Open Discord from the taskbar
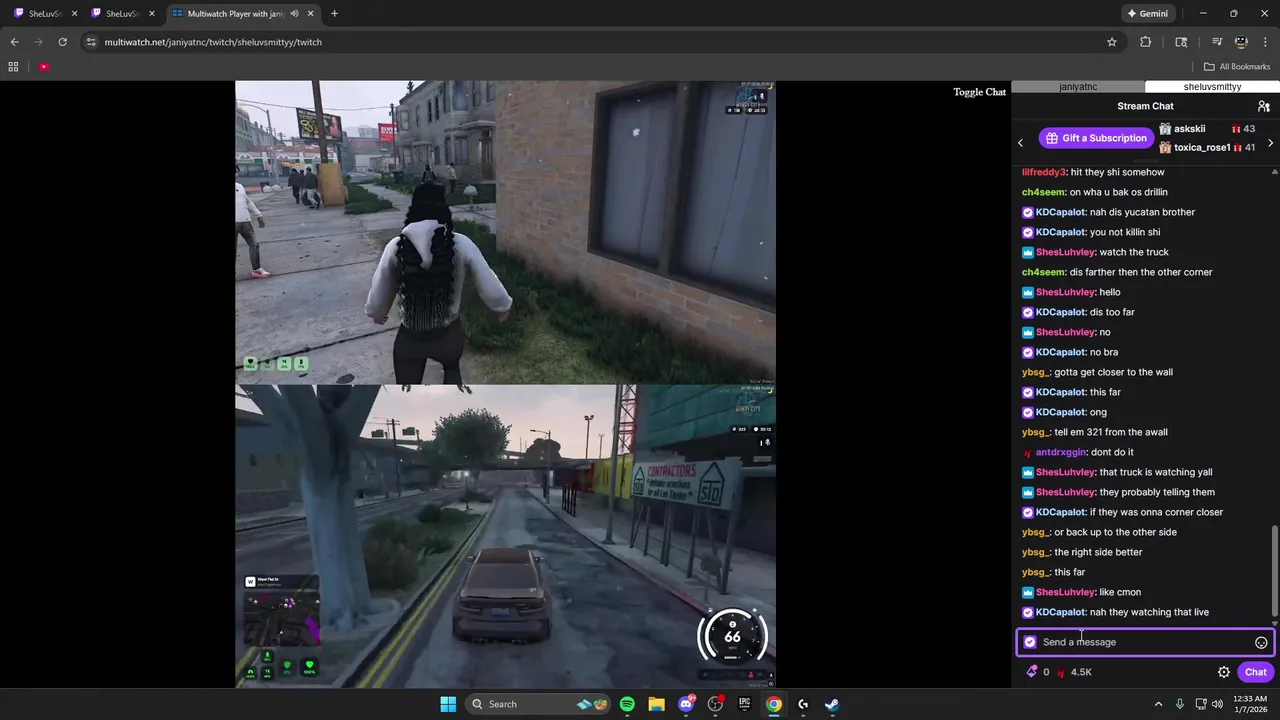The image size is (1280, 720). tap(686, 704)
